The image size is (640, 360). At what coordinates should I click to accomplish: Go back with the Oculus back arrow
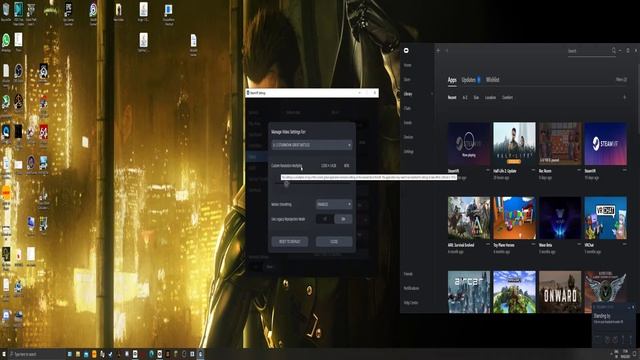[x=438, y=51]
